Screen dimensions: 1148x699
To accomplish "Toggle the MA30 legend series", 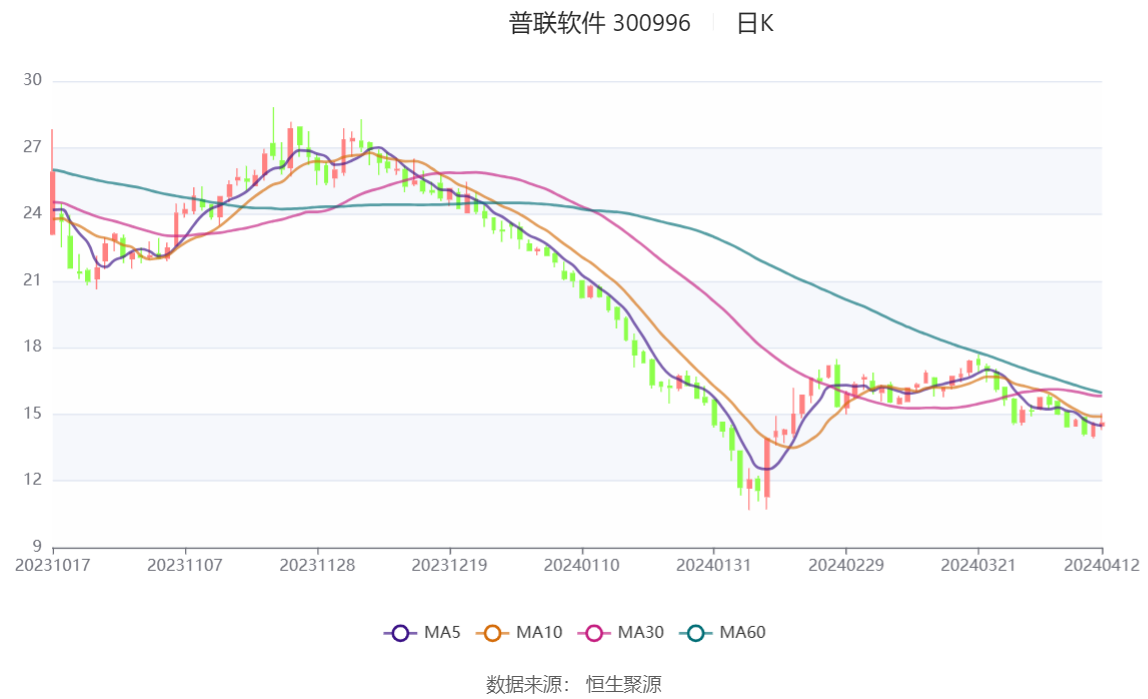I will click(621, 632).
